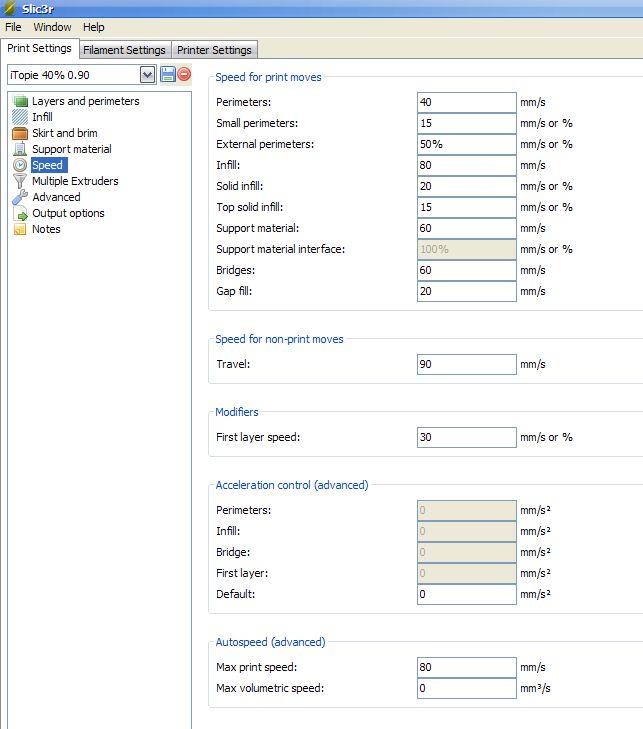This screenshot has height=729, width=643.
Task: Click the Infill hatched icon in sidebar
Action: click(20, 117)
